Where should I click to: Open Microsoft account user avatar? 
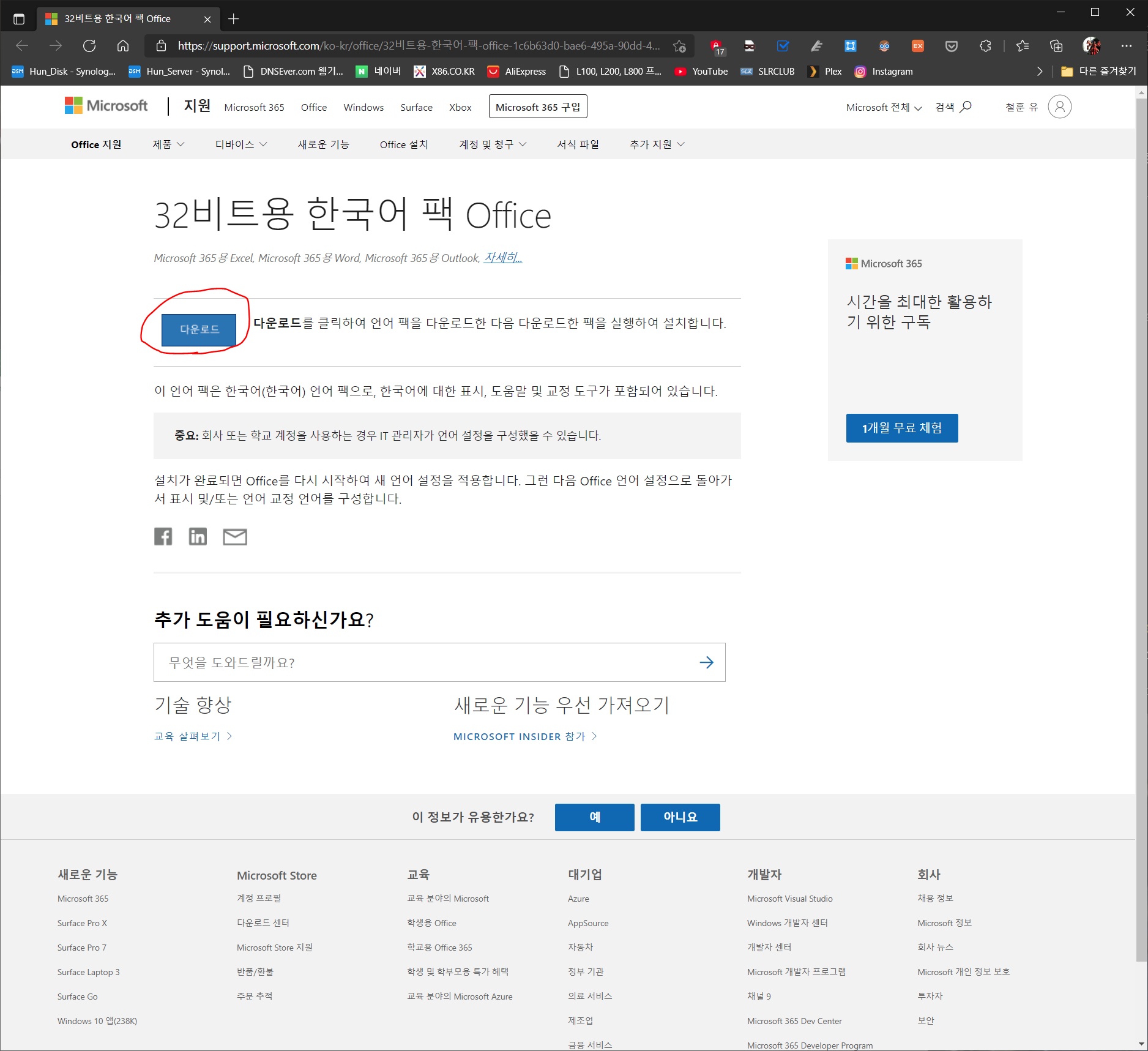(1060, 107)
